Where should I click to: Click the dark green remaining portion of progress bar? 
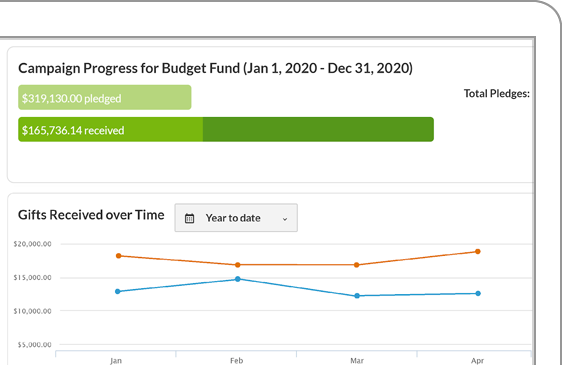[318, 129]
